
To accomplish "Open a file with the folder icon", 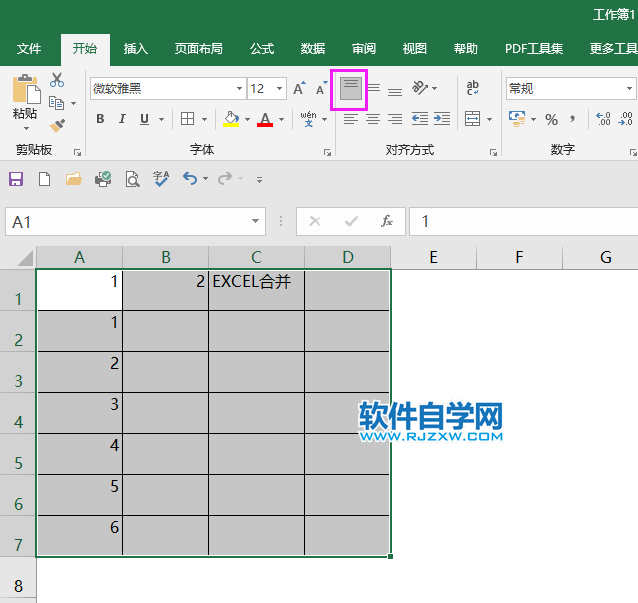I will (x=74, y=179).
